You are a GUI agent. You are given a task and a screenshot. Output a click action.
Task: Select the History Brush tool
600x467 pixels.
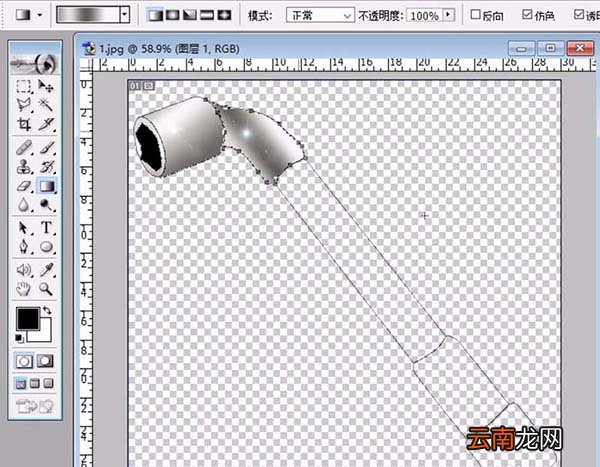point(46,167)
